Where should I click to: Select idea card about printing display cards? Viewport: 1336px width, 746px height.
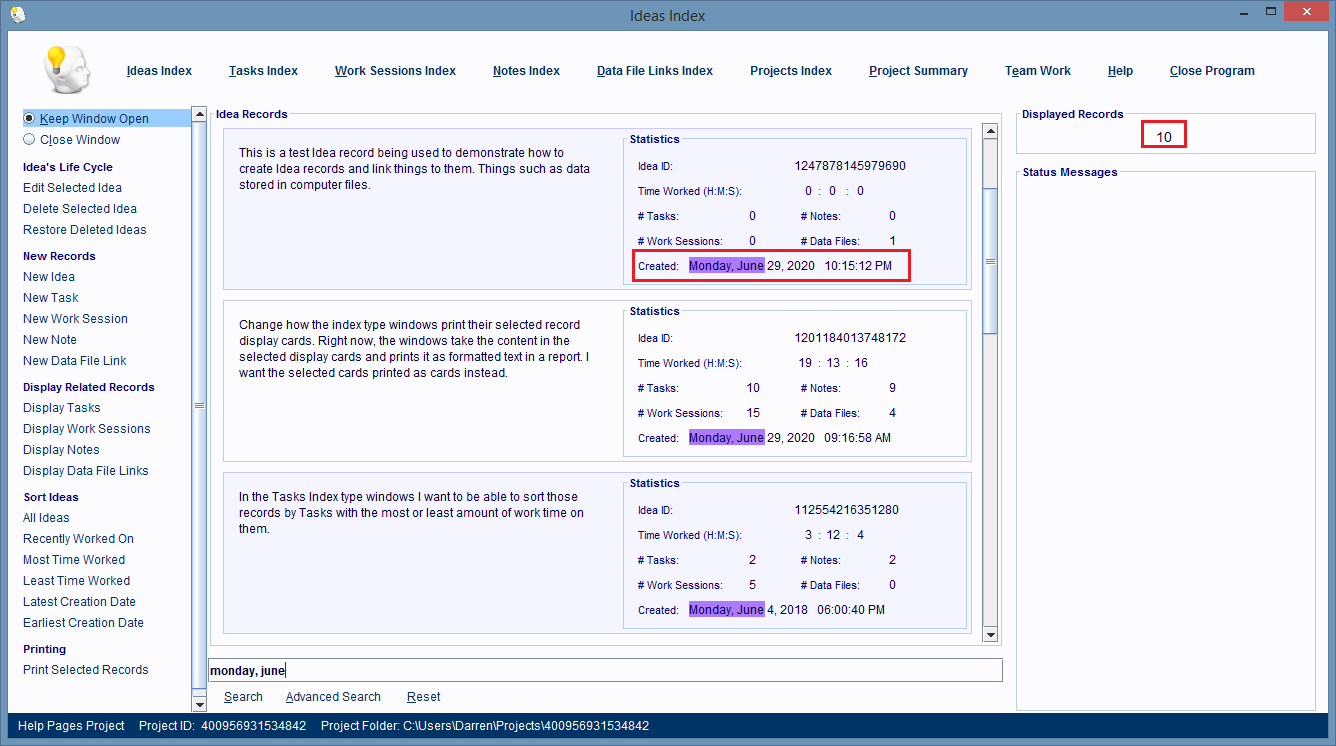(597, 381)
